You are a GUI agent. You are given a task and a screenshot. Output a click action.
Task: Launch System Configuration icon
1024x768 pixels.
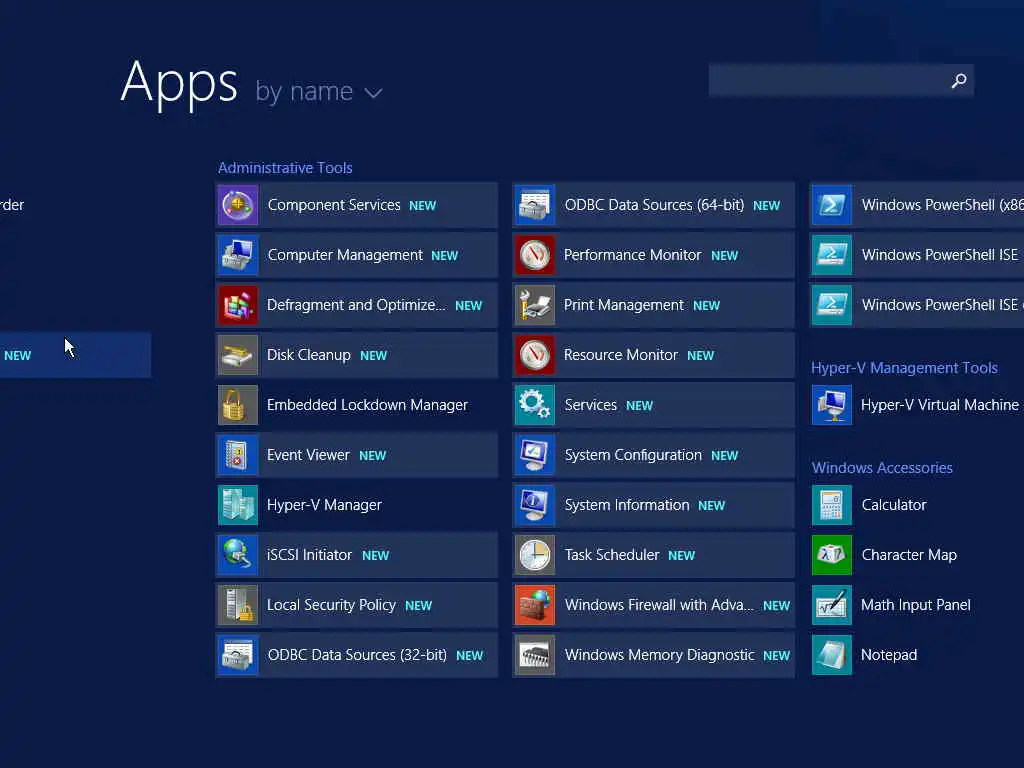coord(535,455)
